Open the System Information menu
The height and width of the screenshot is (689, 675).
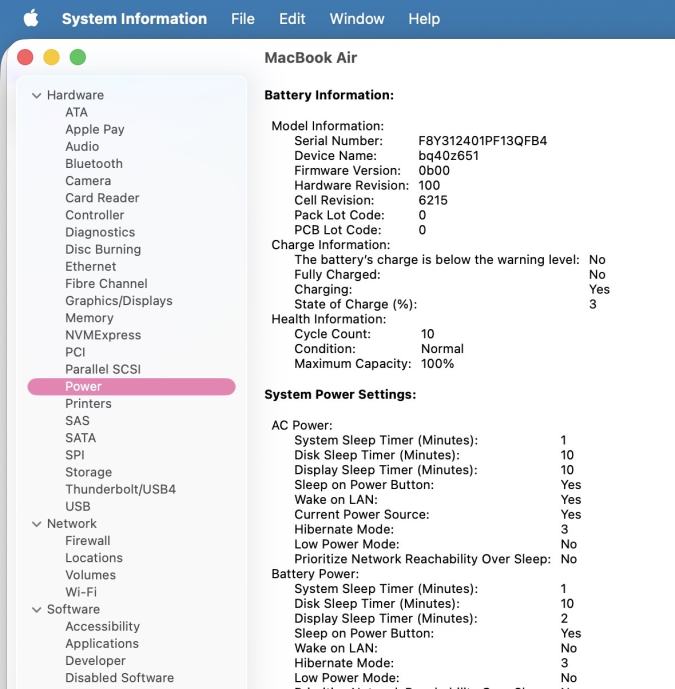pos(134,19)
